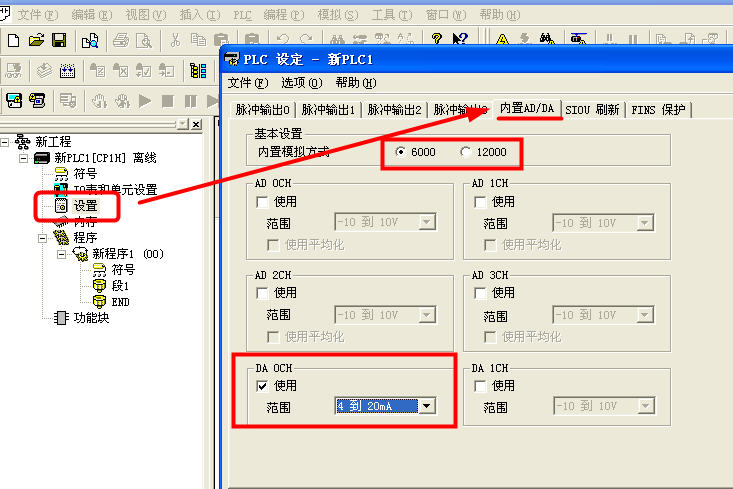Select the END section in program tree
Viewport: 733px width, 489px height.
[120, 301]
